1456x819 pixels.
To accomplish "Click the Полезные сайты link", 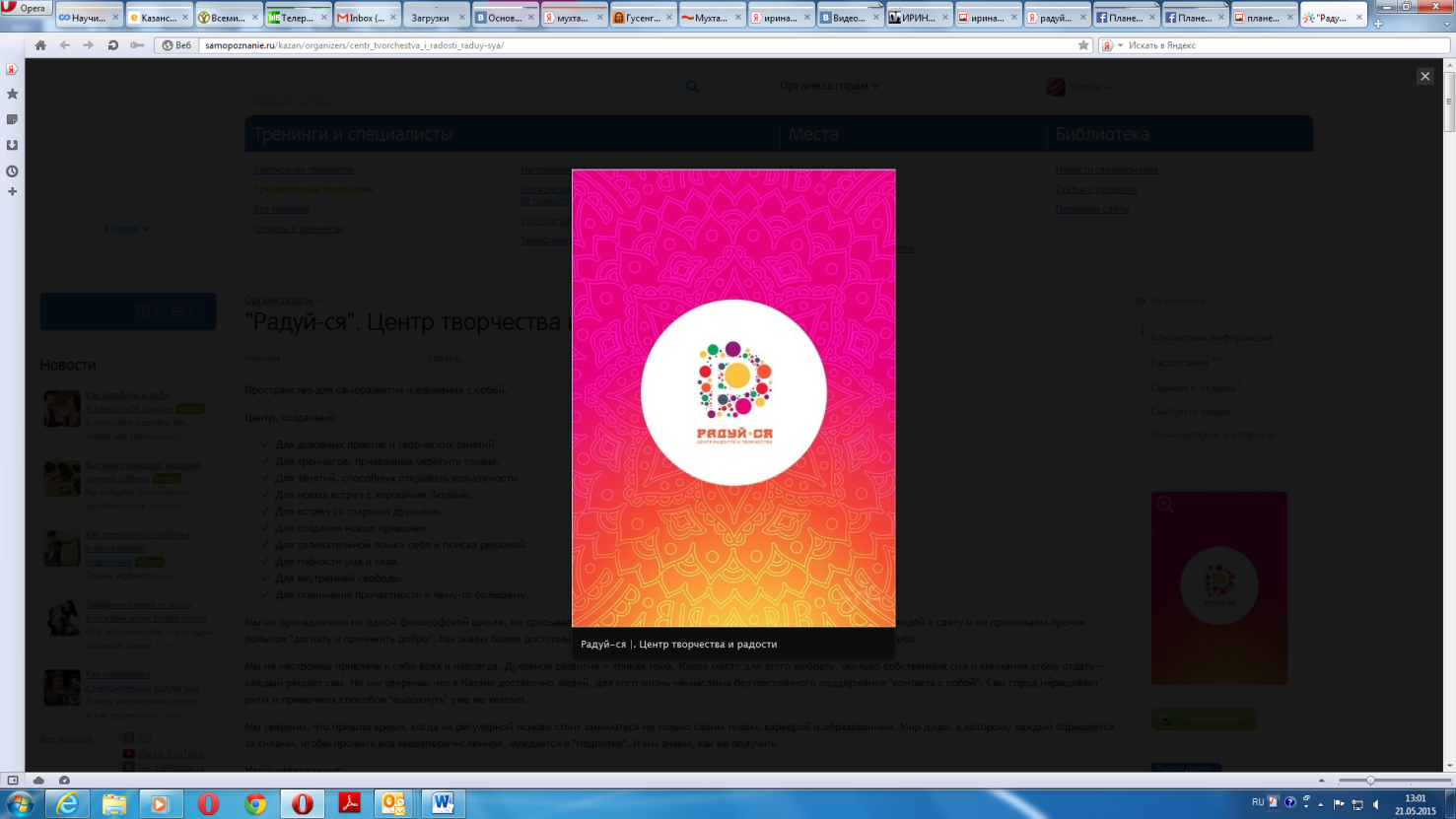I will tap(1092, 209).
